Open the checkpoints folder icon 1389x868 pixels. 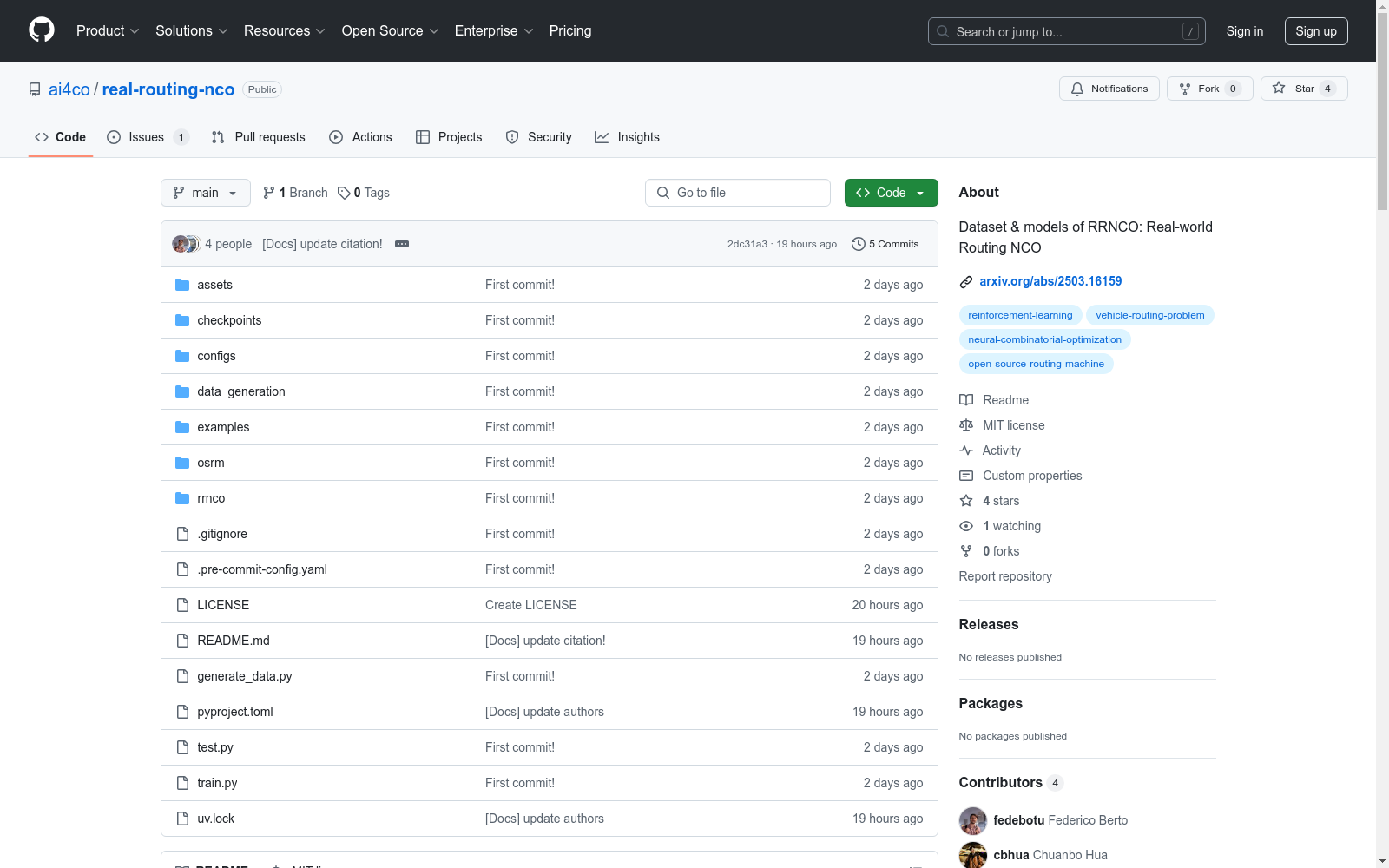coord(182,320)
